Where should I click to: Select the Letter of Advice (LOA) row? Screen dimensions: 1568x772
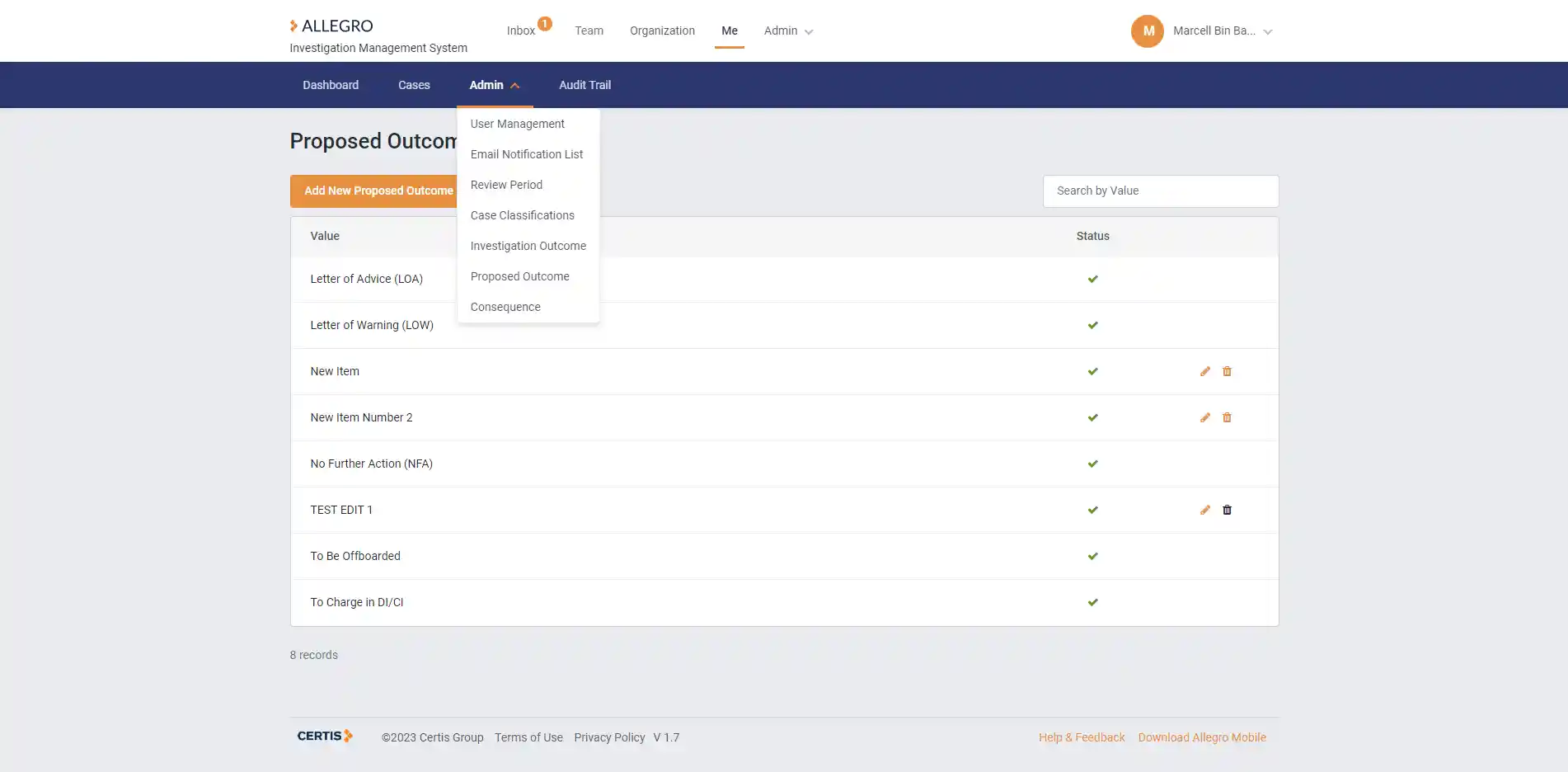(x=784, y=279)
